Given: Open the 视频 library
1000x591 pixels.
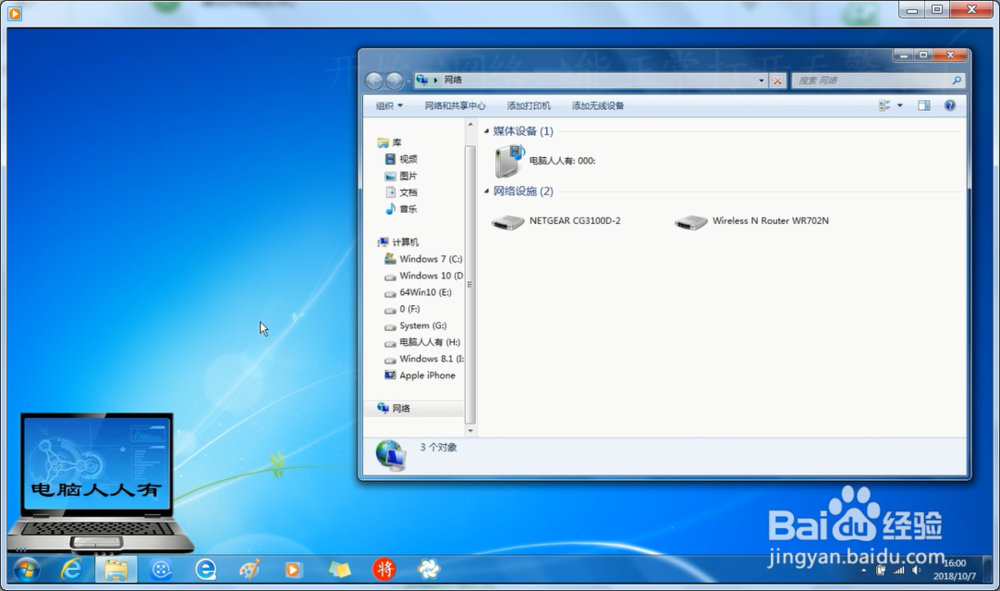Looking at the screenshot, I should pyautogui.click(x=401, y=159).
